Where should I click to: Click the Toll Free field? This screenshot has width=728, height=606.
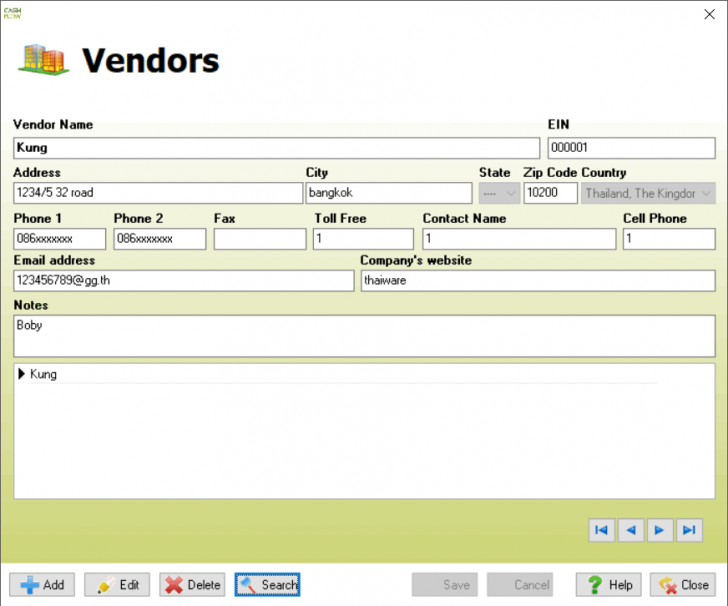pyautogui.click(x=363, y=239)
